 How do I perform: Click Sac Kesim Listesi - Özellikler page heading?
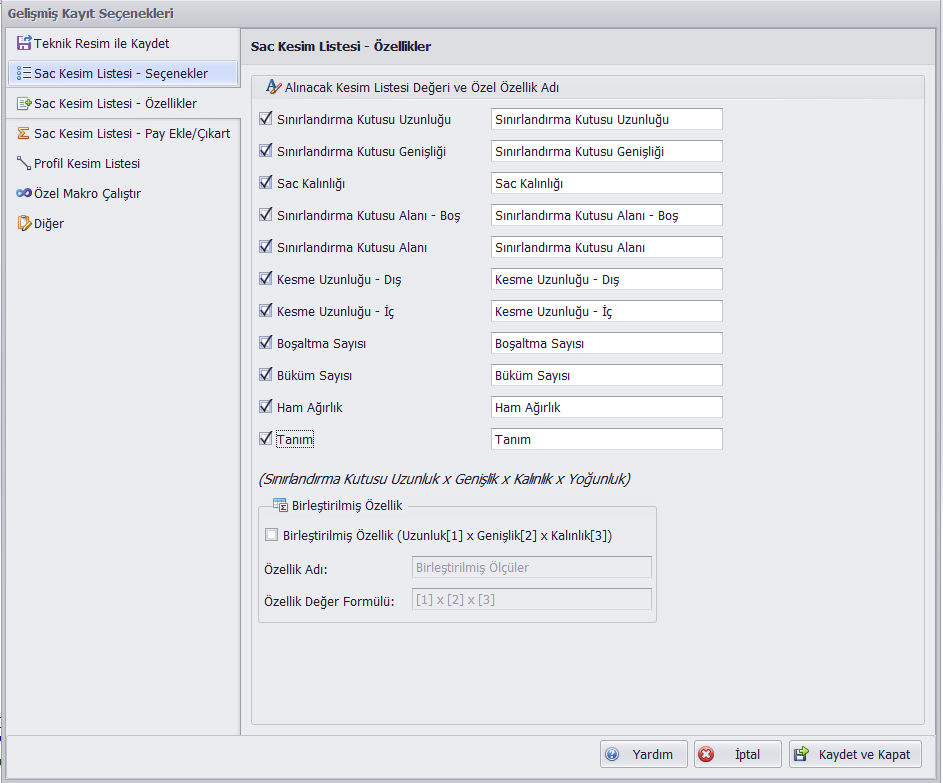click(x=340, y=46)
